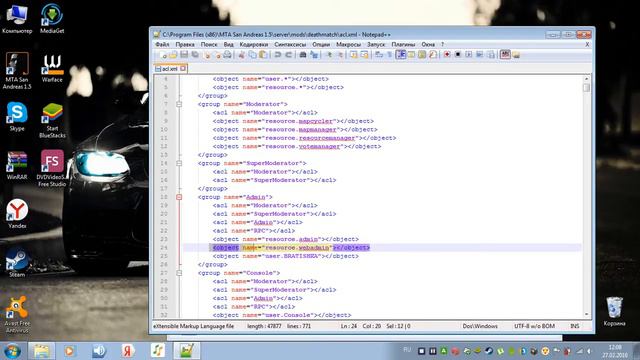Open the Steam desktop shortcut
This screenshot has height=360, width=640.
17,262
